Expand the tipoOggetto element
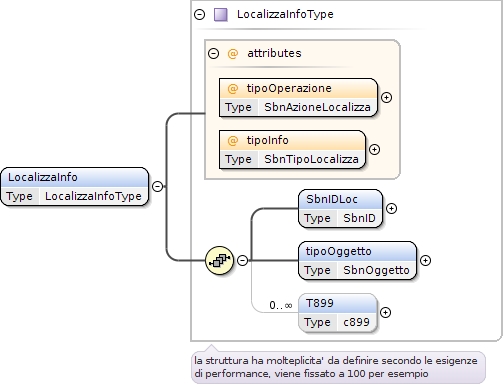Screen dimensions: 504x387 pos(425,261)
